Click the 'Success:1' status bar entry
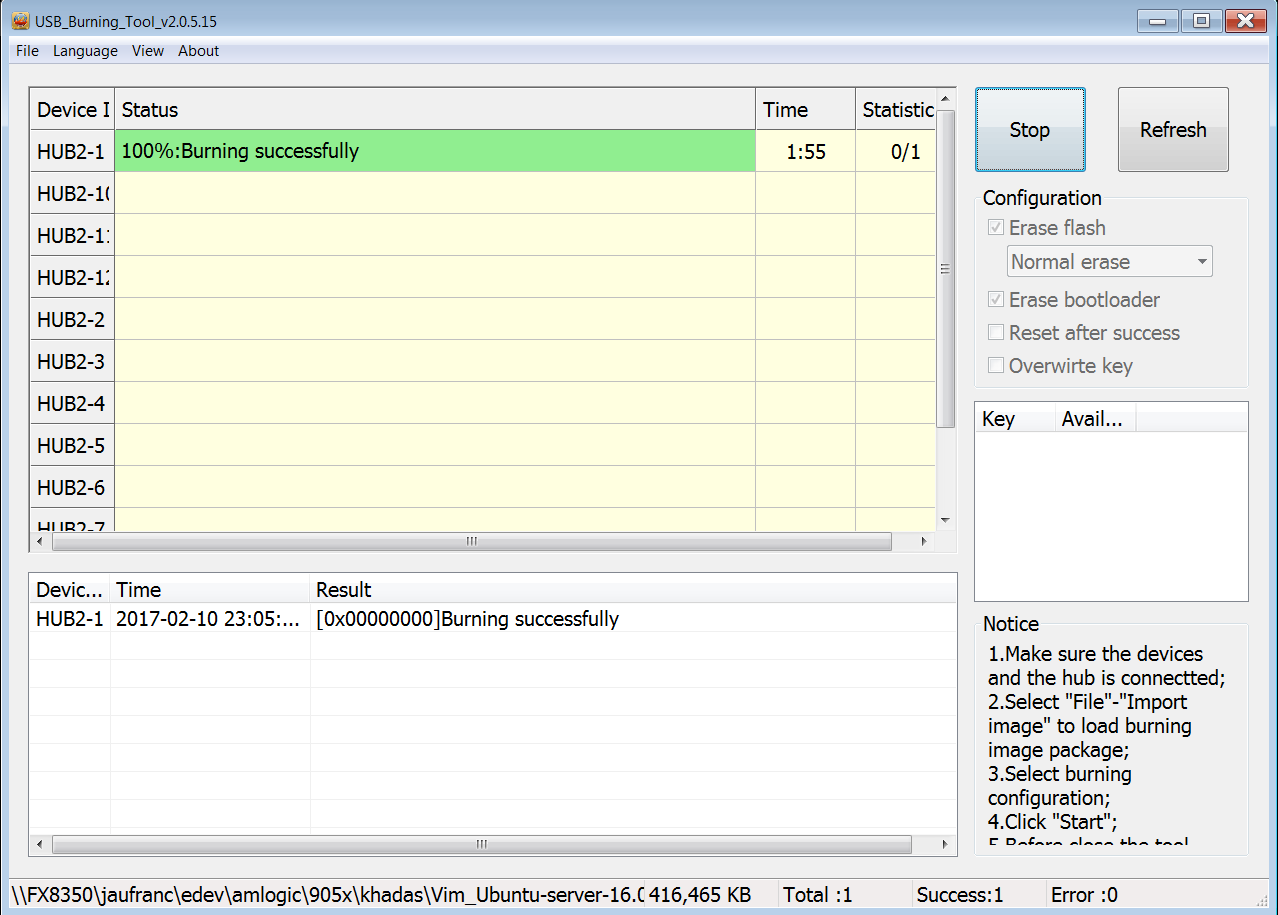The image size is (1278, 915). (960, 894)
